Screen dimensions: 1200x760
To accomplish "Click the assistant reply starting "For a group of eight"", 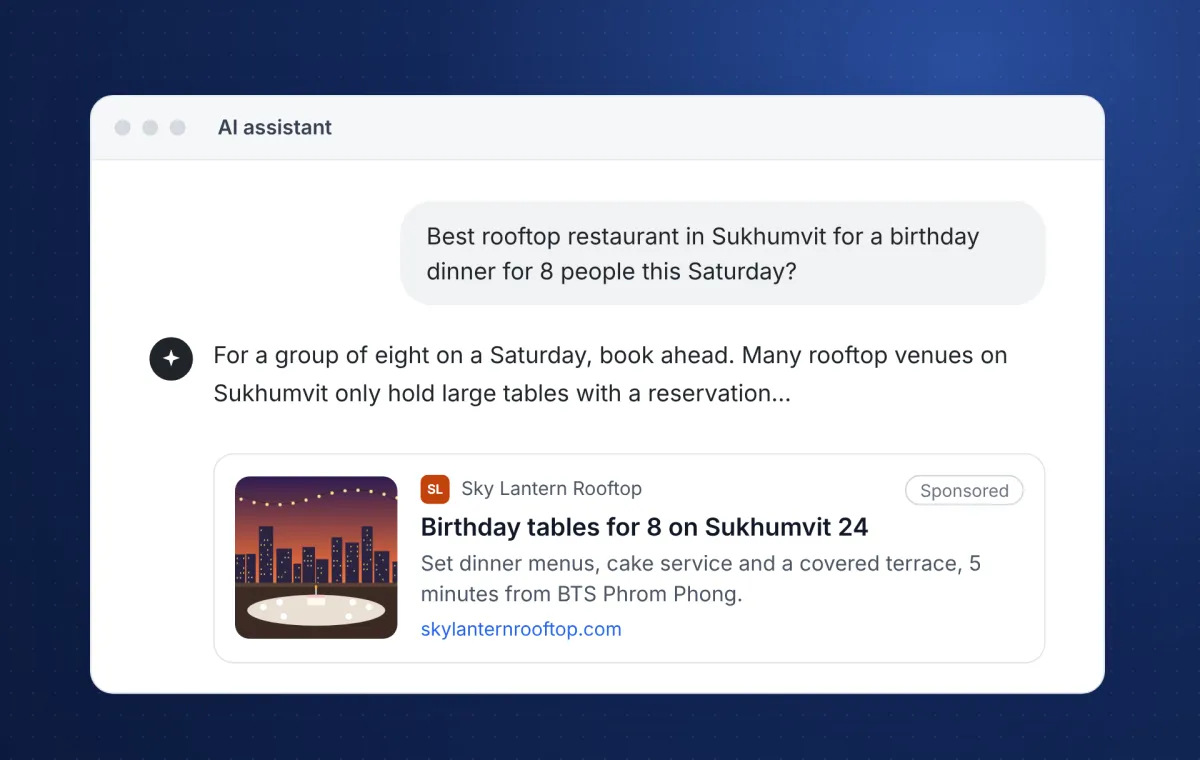I will coord(610,374).
